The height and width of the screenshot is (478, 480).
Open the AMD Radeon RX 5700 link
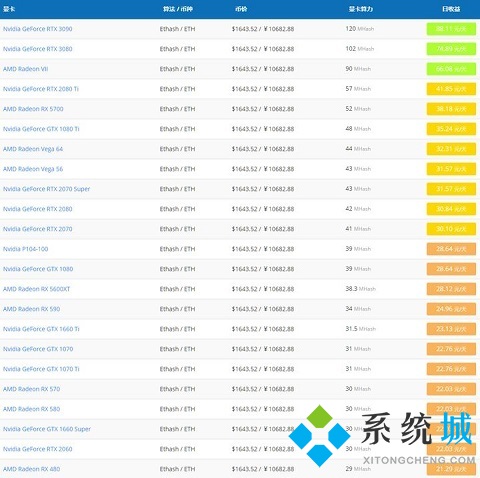[x=33, y=109]
